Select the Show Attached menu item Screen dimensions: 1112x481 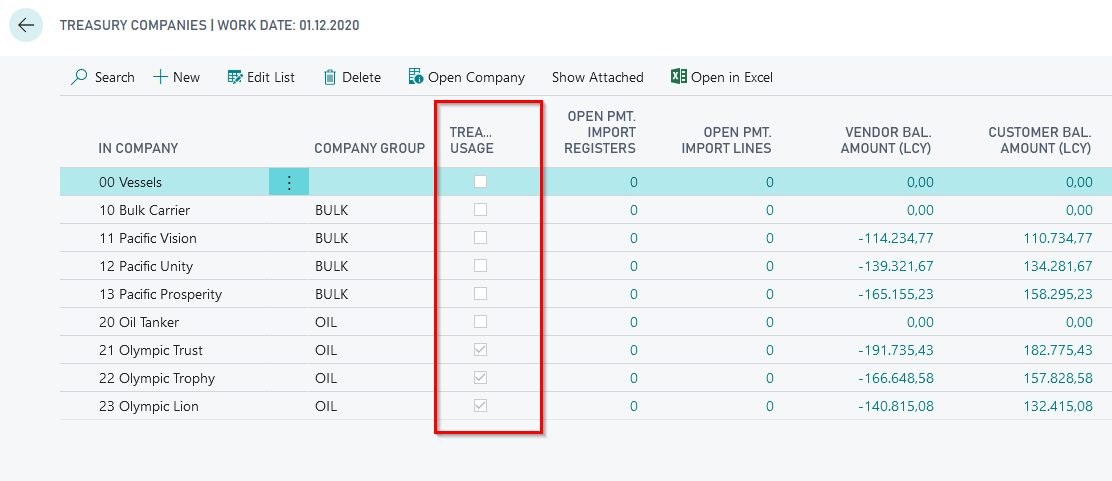click(x=597, y=77)
